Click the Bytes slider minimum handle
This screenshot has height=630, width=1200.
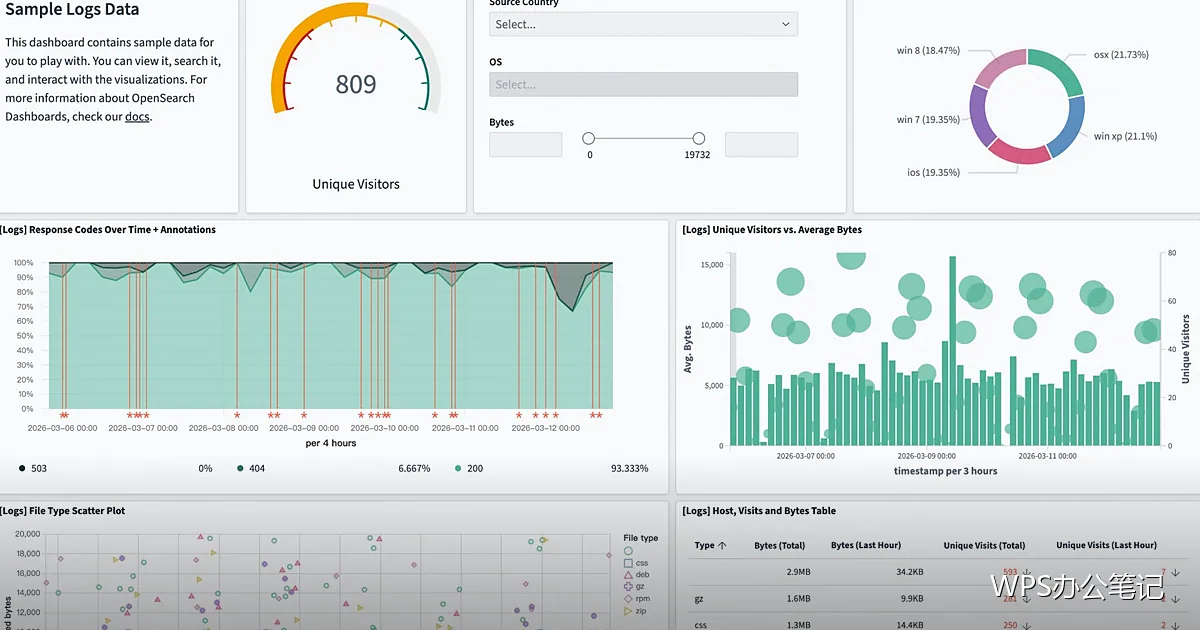point(589,139)
